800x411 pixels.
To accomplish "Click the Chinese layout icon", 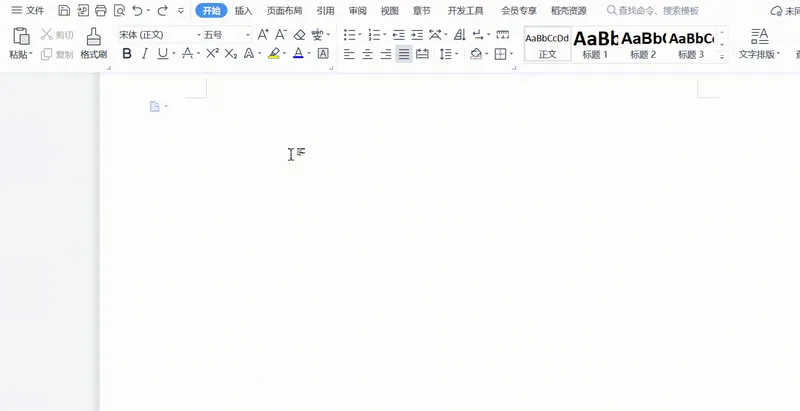I will 435,35.
